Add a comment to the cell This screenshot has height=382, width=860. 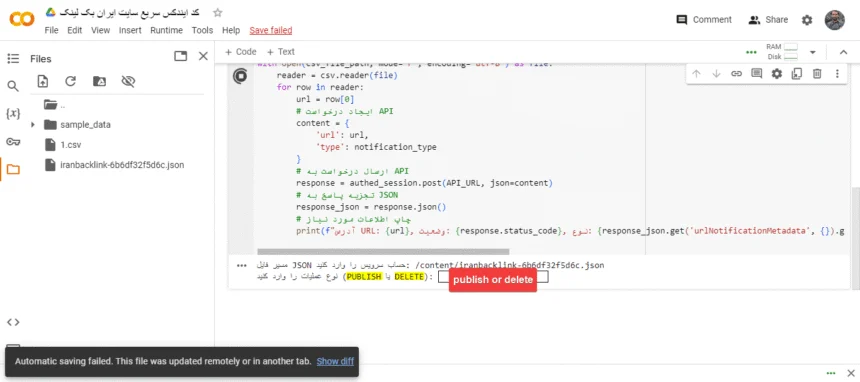(x=757, y=74)
